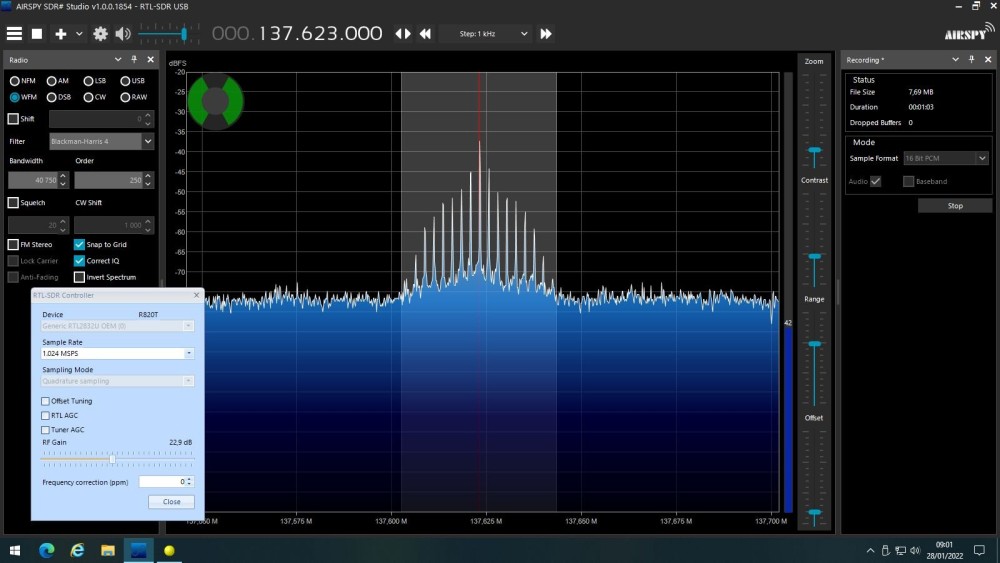1000x563 pixels.
Task: Select the NFM mode
Action: tap(14, 81)
